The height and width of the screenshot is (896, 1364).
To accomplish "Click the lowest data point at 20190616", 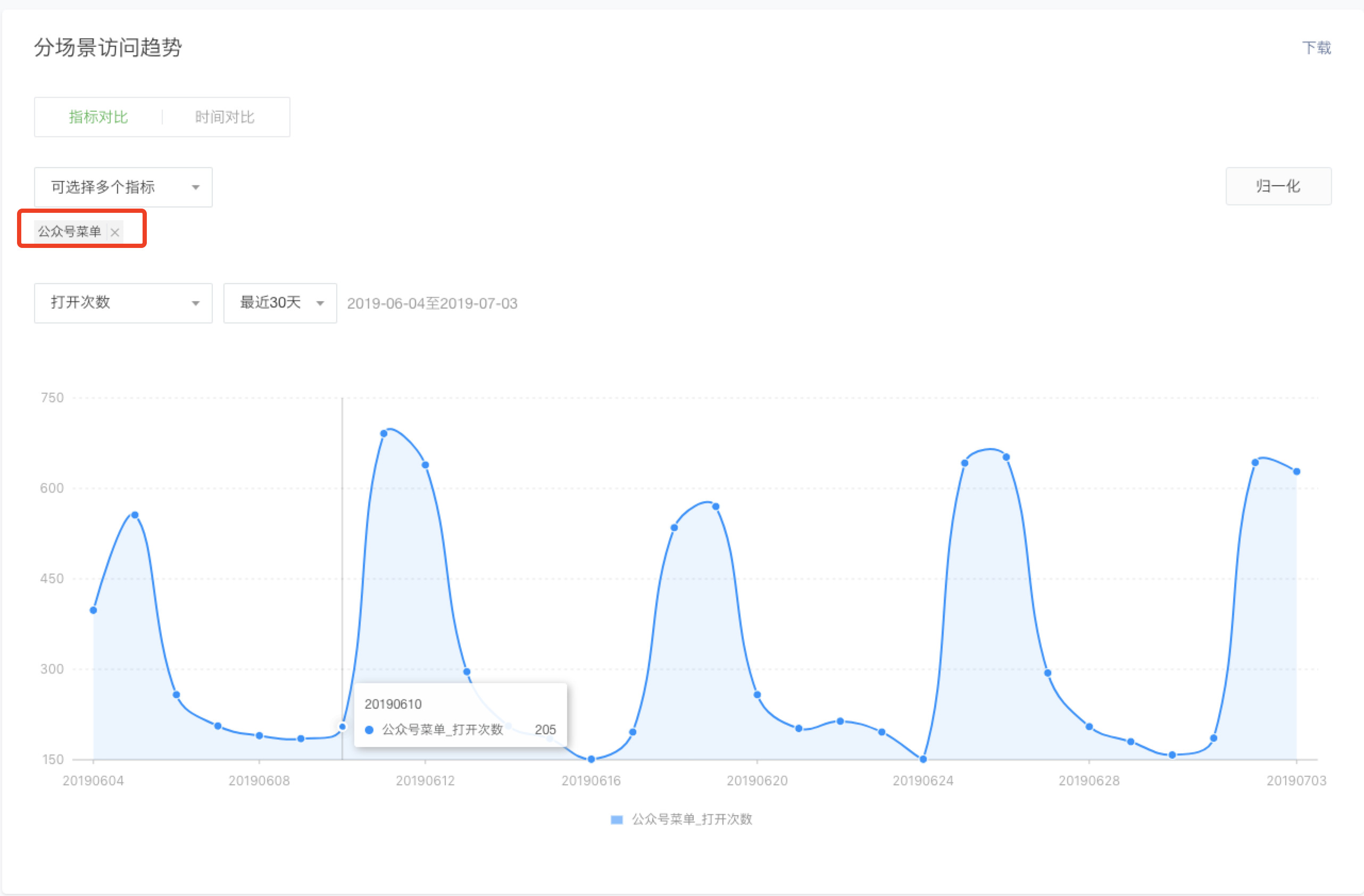I will click(x=591, y=759).
